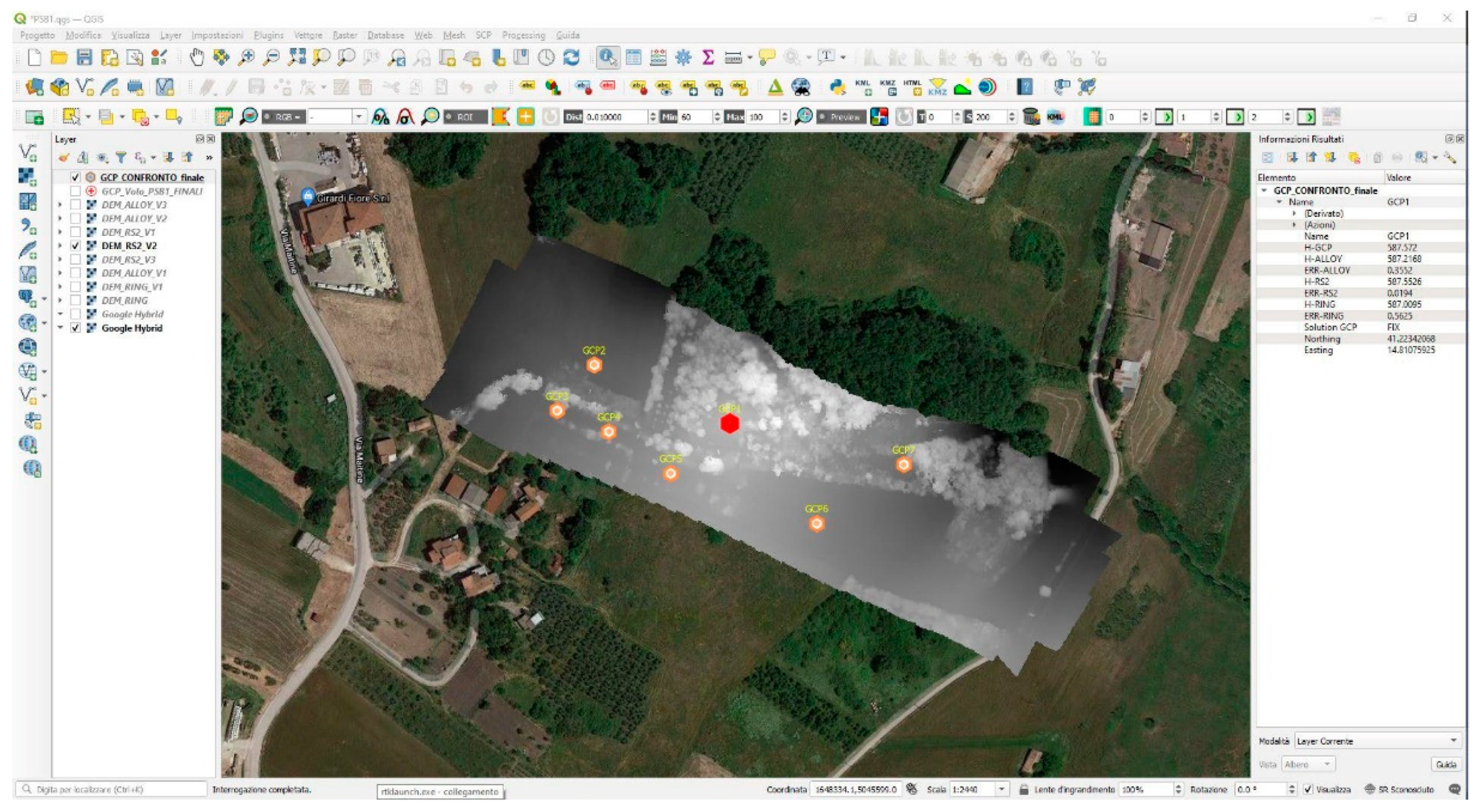Click the Zoom Full extent icon
The height and width of the screenshot is (812, 1479).
pyautogui.click(x=296, y=58)
